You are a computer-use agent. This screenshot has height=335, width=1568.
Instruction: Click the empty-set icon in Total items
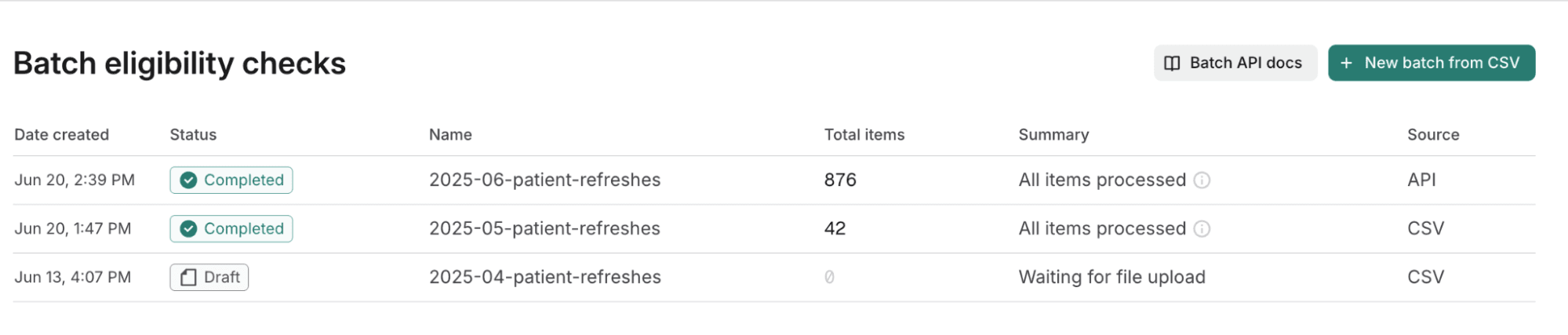[829, 277]
